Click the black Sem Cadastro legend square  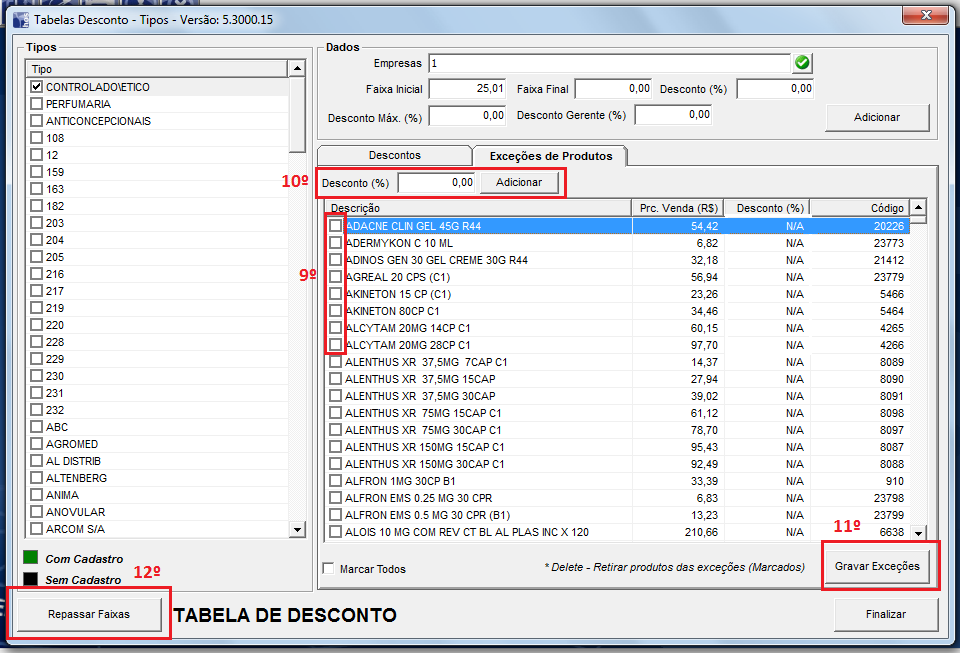click(x=31, y=580)
